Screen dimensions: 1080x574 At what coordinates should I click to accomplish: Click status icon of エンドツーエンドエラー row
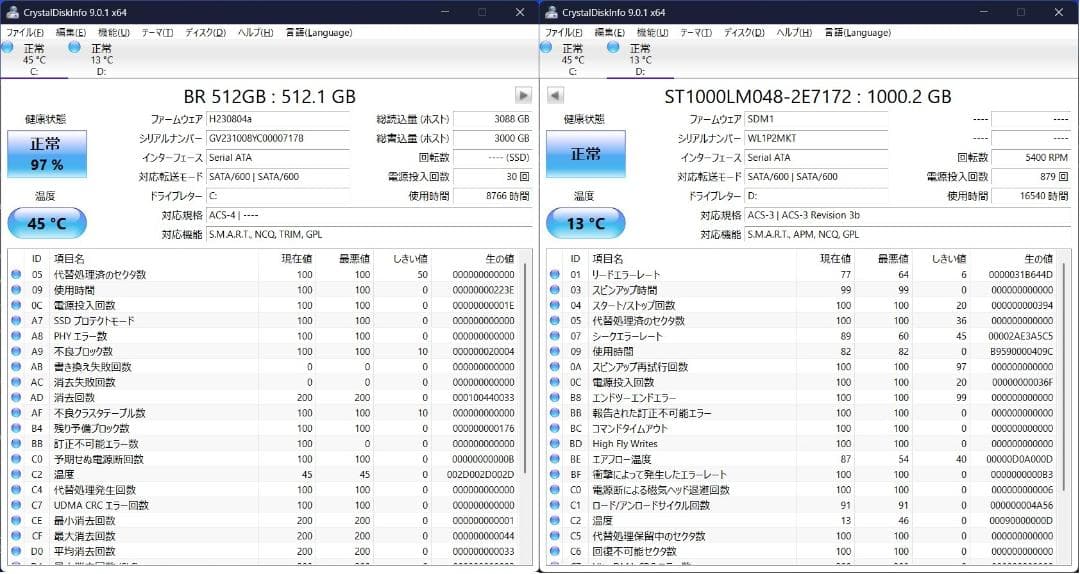click(554, 398)
